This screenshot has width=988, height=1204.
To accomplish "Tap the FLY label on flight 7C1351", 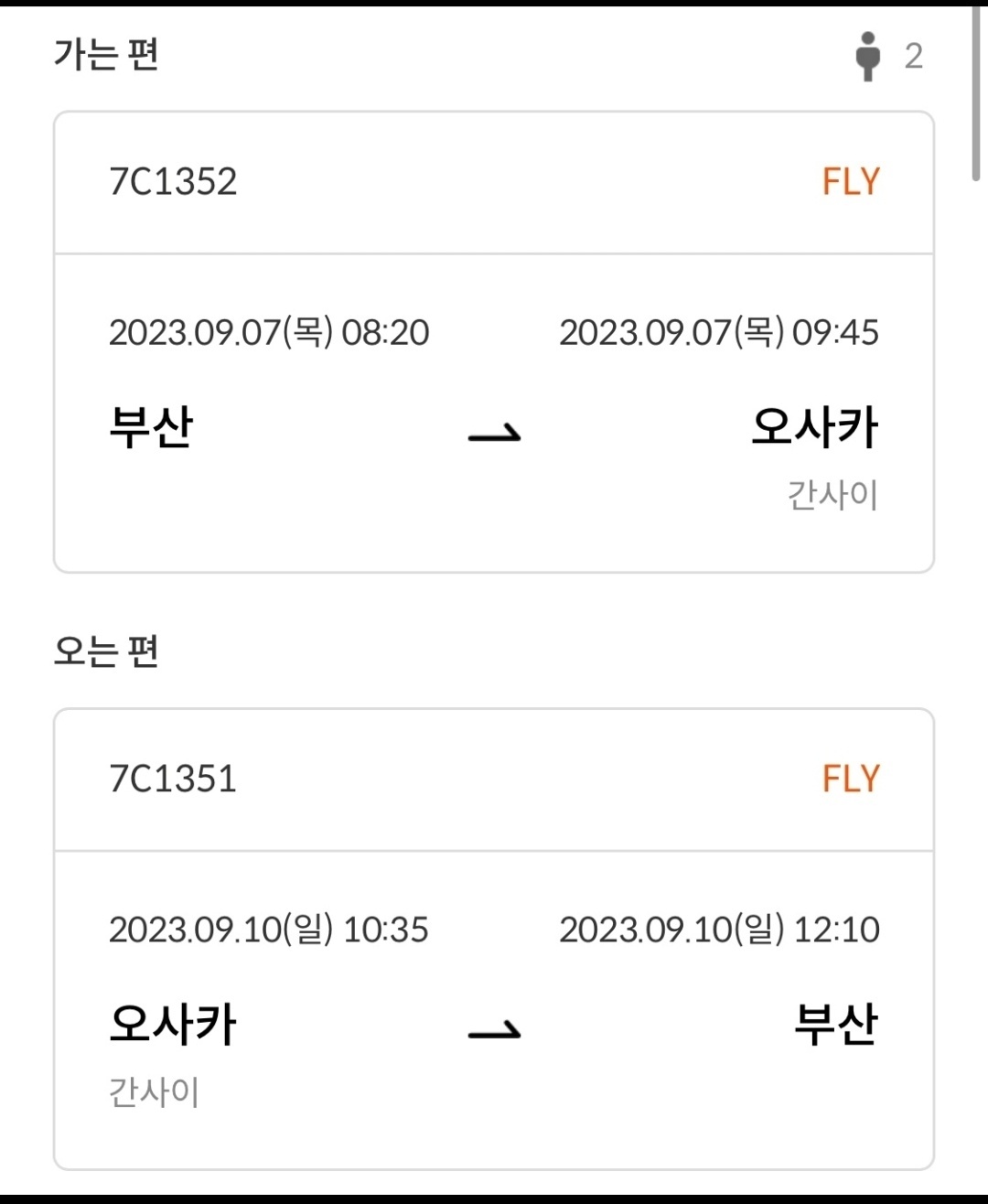I will [851, 779].
